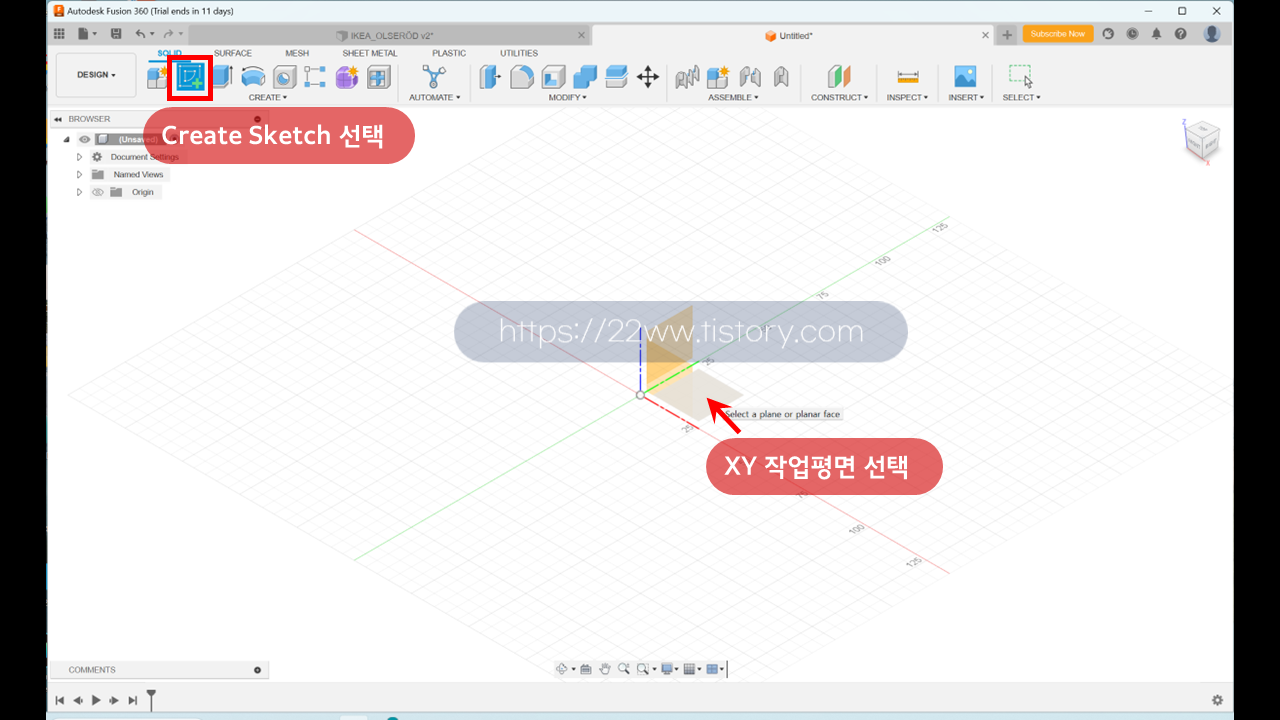
Task: Collapse the Unsaved root component node
Action: tap(67, 140)
